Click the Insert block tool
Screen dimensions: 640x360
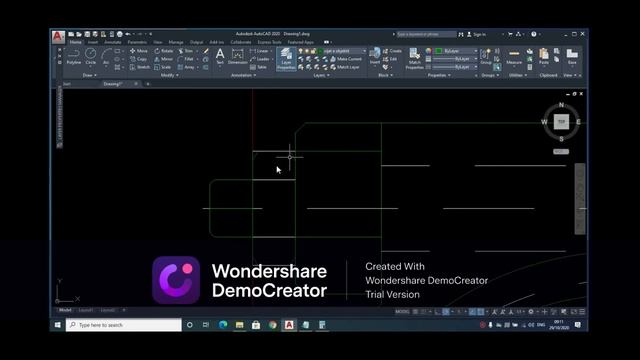click(375, 56)
